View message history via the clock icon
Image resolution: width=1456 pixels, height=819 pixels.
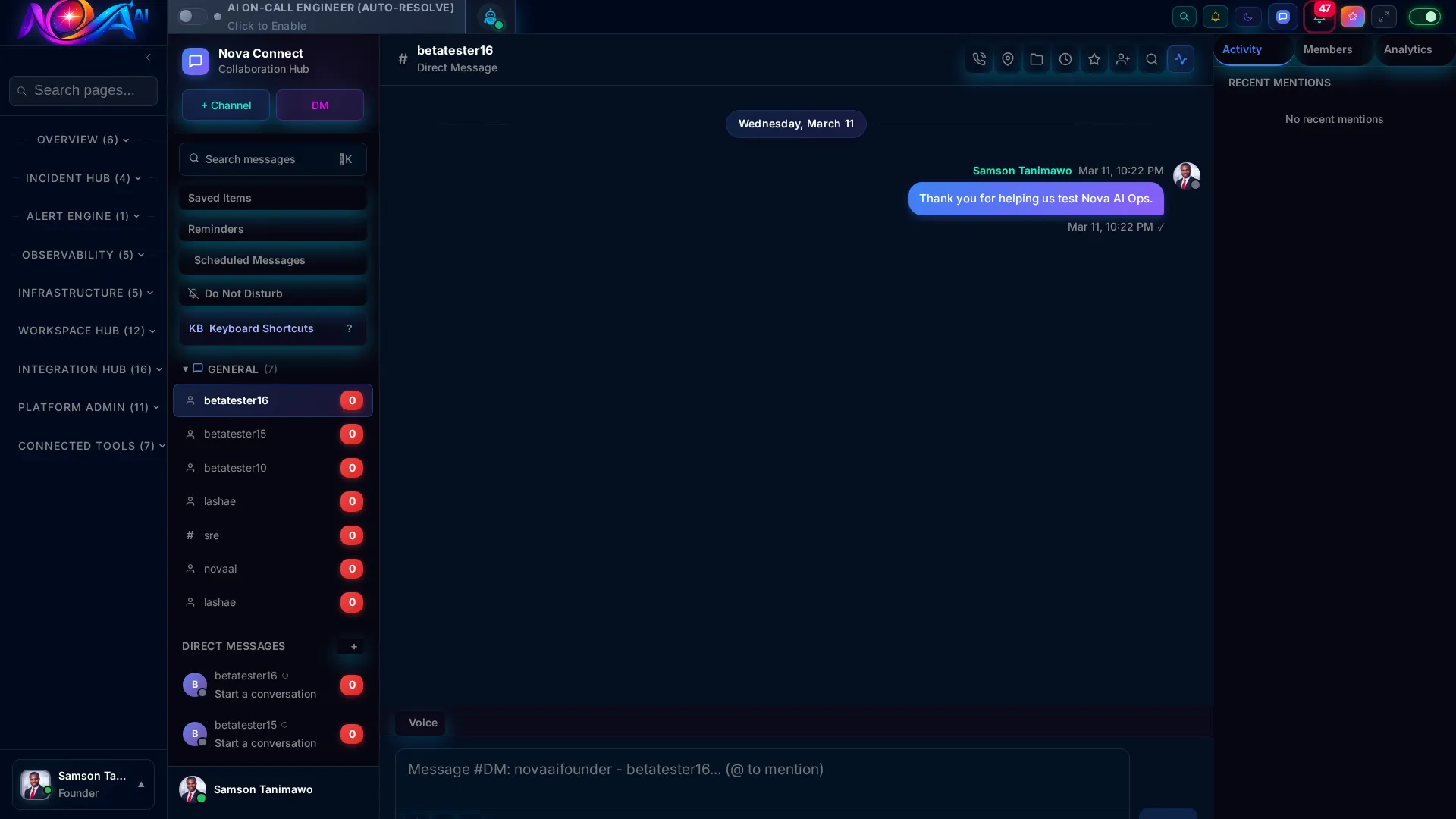point(1065,59)
